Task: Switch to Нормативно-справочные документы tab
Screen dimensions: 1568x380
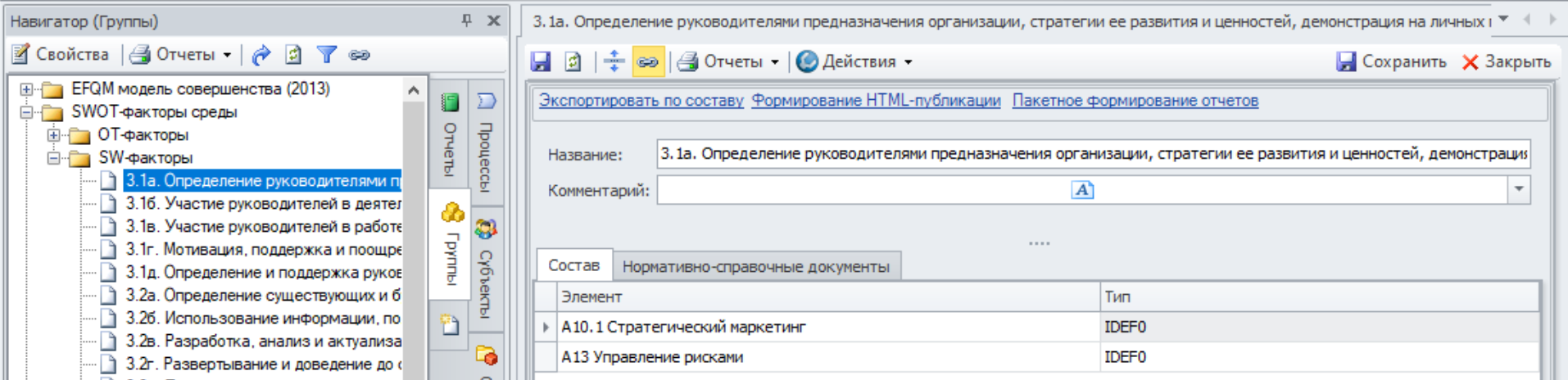Action: (x=755, y=266)
